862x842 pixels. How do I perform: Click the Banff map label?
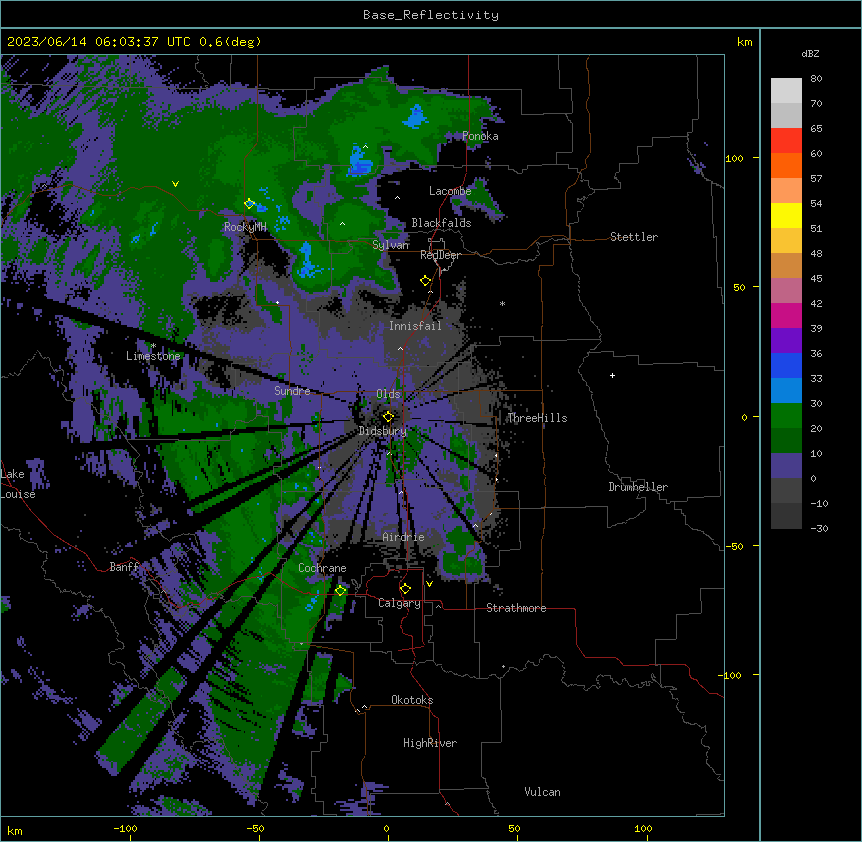pyautogui.click(x=124, y=567)
